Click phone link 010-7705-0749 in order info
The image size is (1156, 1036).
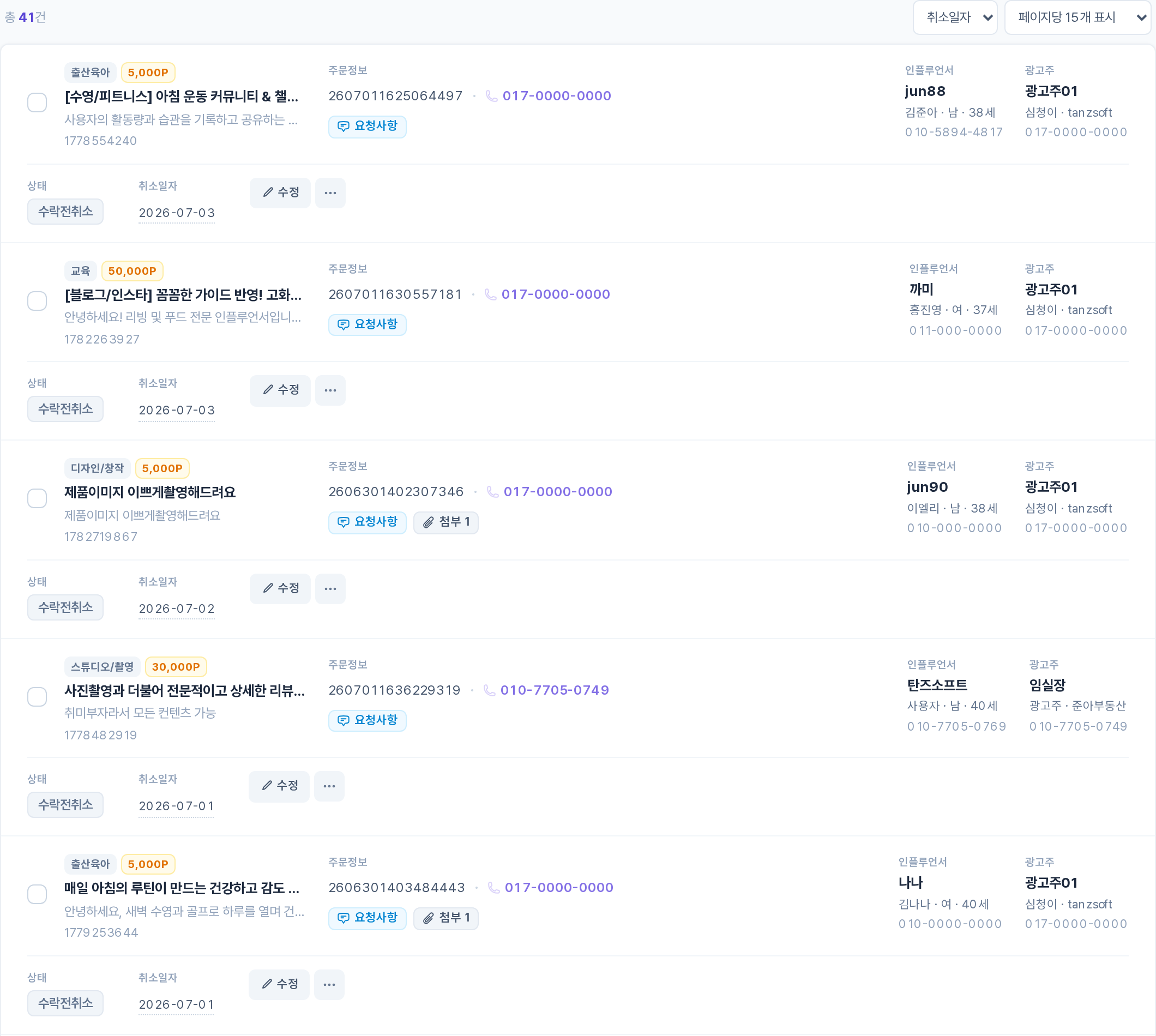coord(555,690)
